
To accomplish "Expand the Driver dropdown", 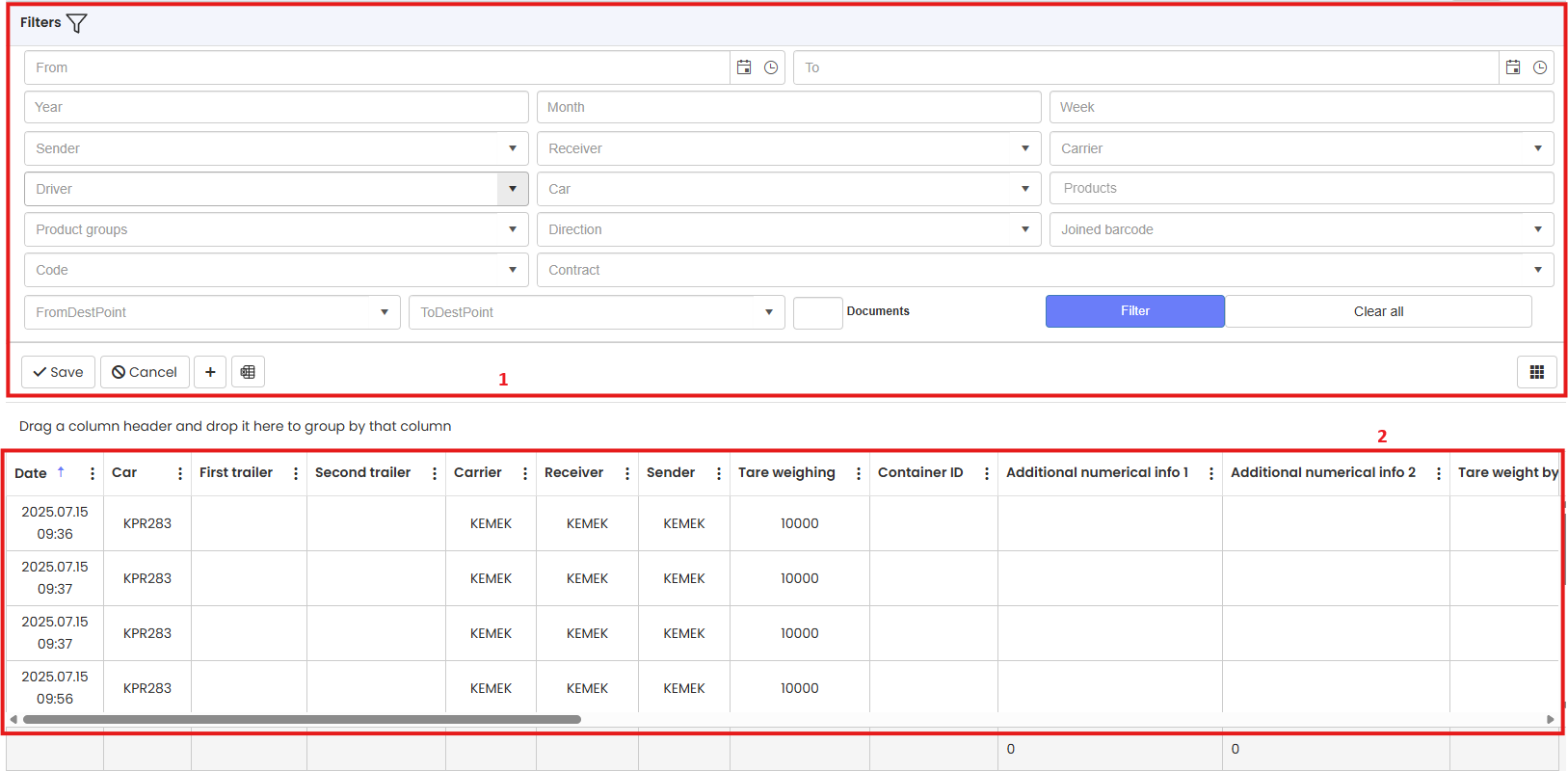I will pyautogui.click(x=513, y=189).
